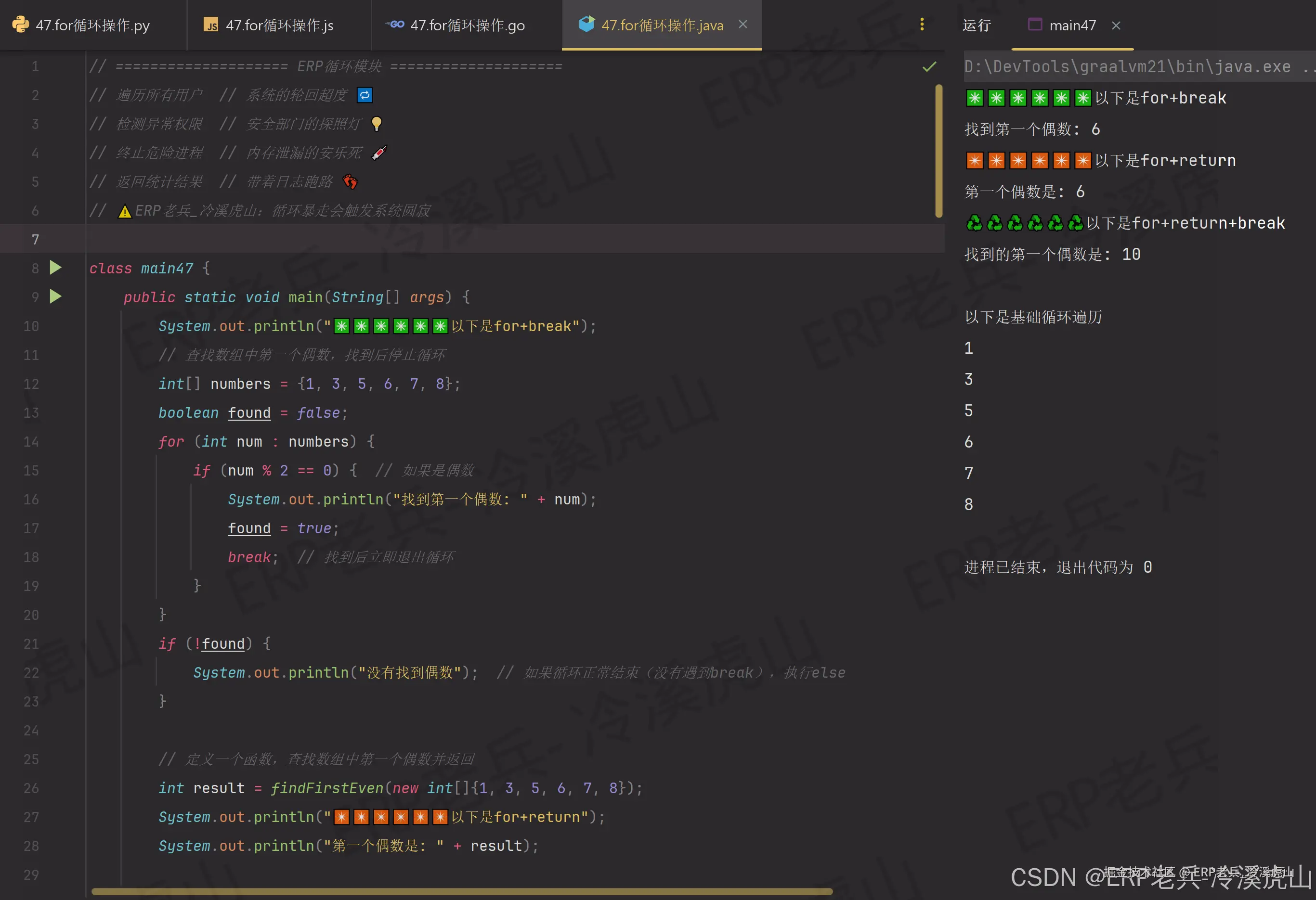
Task: Click the Python icon on the 47.for循环操作.py tab
Action: (x=20, y=25)
